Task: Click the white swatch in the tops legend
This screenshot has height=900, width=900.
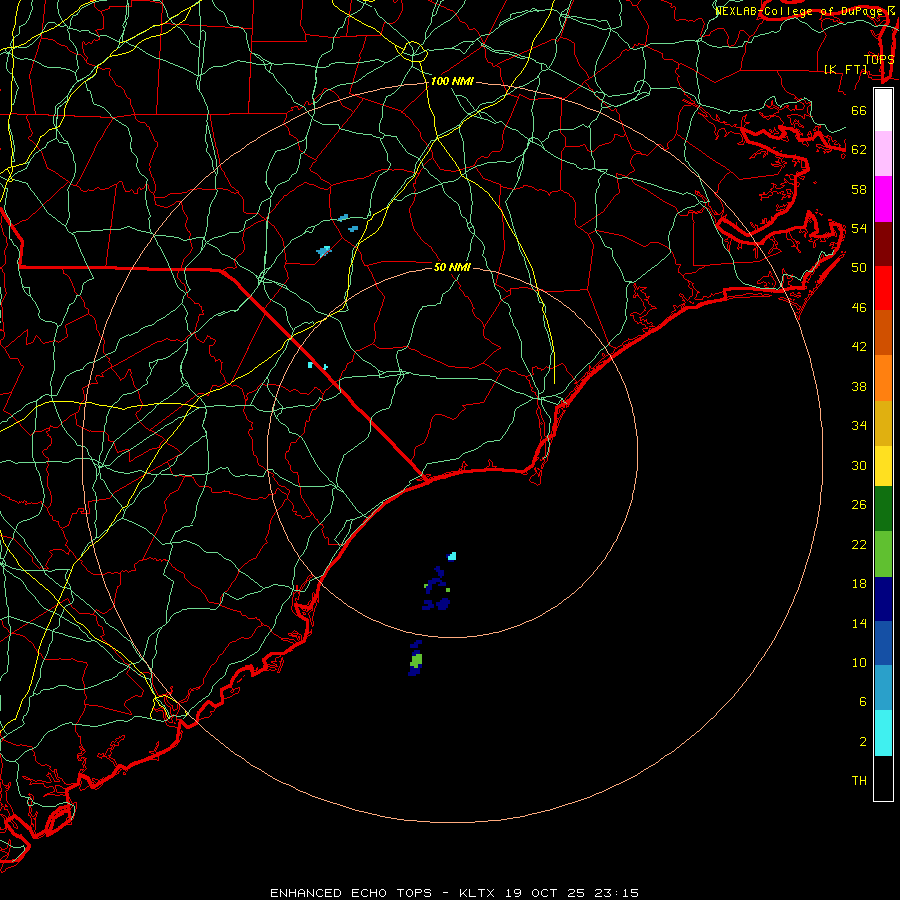Action: pyautogui.click(x=883, y=110)
